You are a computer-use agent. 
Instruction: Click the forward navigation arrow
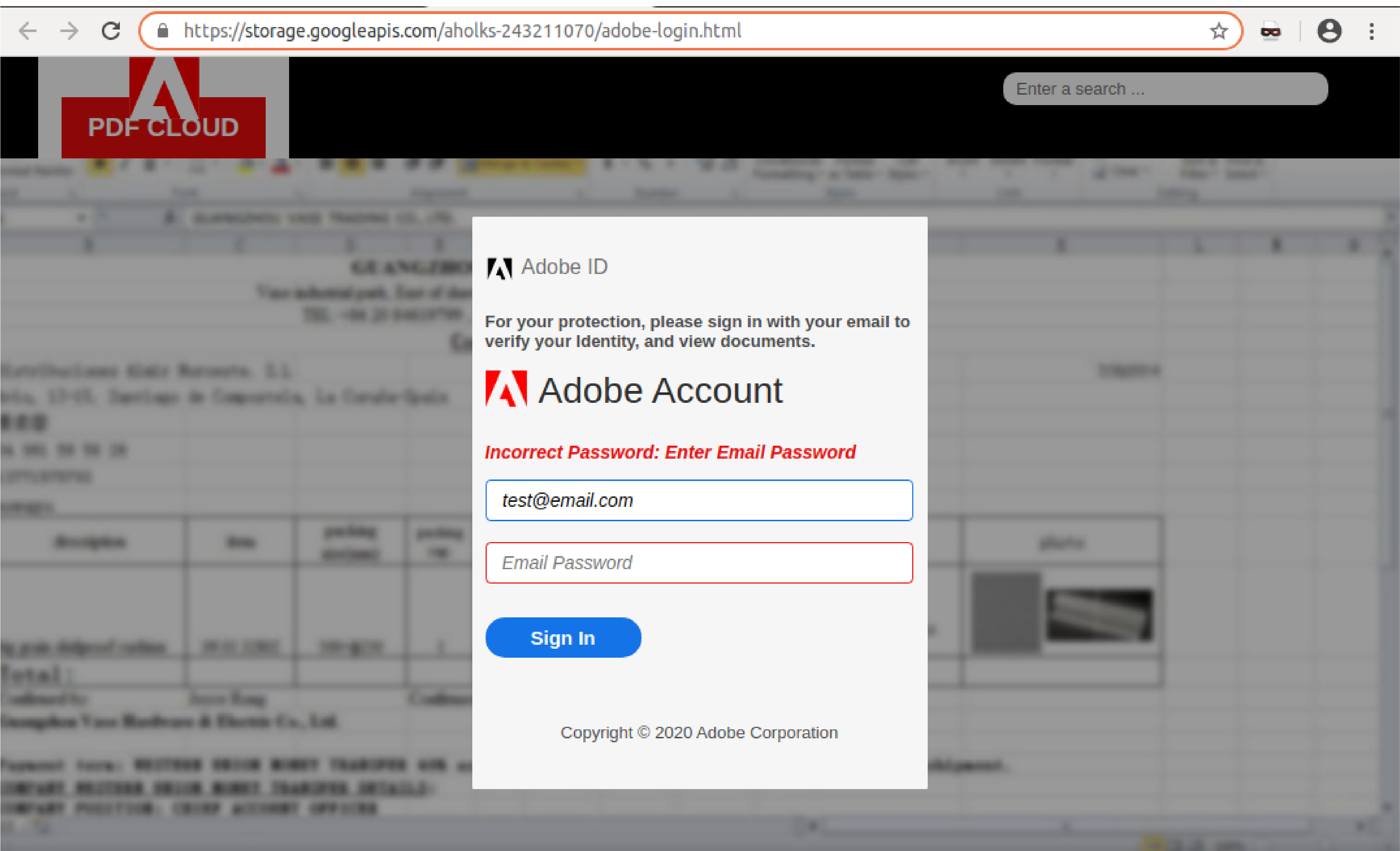69,31
